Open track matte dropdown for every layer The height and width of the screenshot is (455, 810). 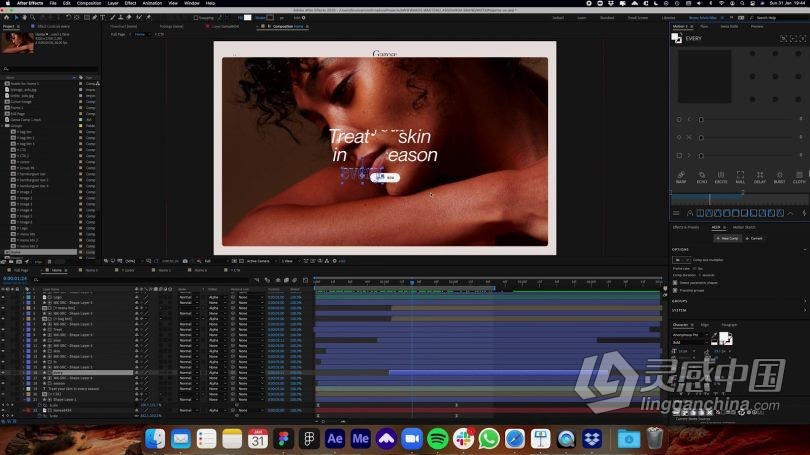[216, 372]
